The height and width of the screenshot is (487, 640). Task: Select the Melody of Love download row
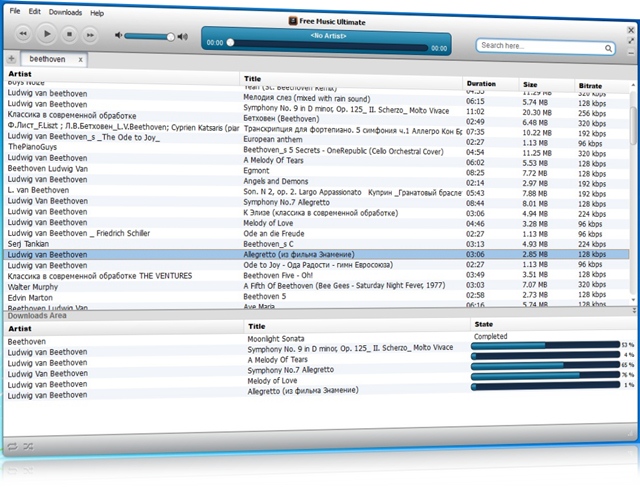point(272,381)
